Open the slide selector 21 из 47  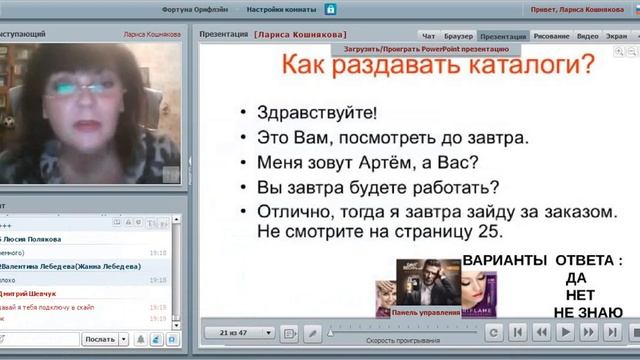[x=239, y=333]
